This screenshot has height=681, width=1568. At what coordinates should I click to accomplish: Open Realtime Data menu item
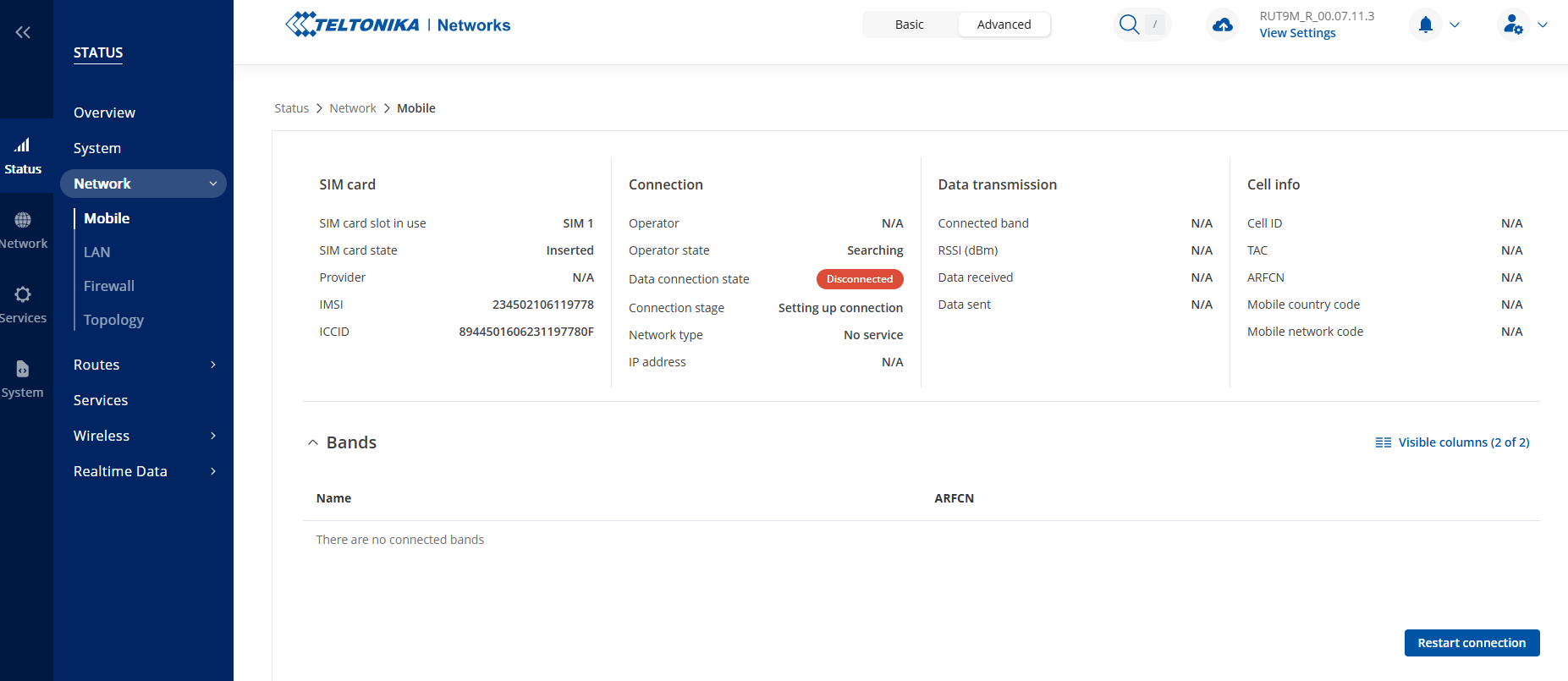pos(120,471)
